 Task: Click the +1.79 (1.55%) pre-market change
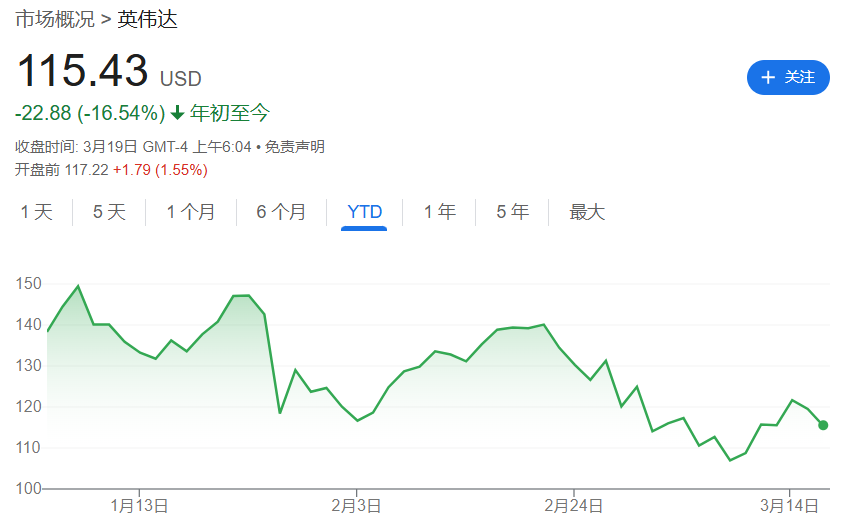point(160,170)
